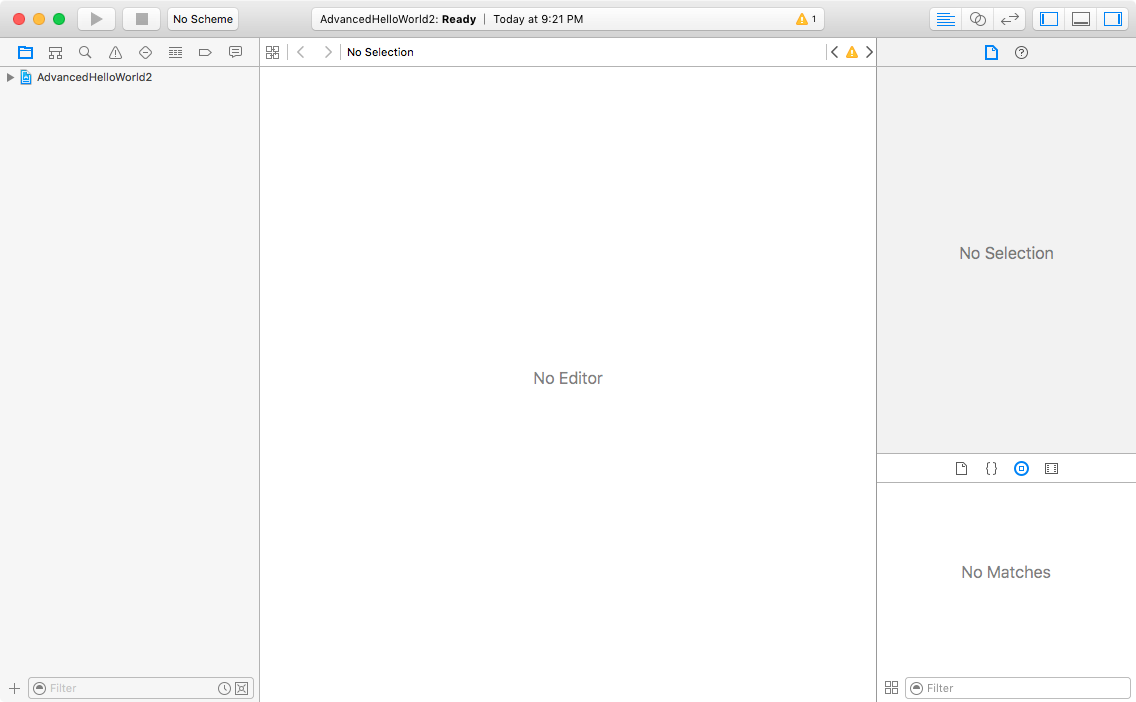Open the Project navigator tab
1136x702 pixels.
click(x=25, y=52)
